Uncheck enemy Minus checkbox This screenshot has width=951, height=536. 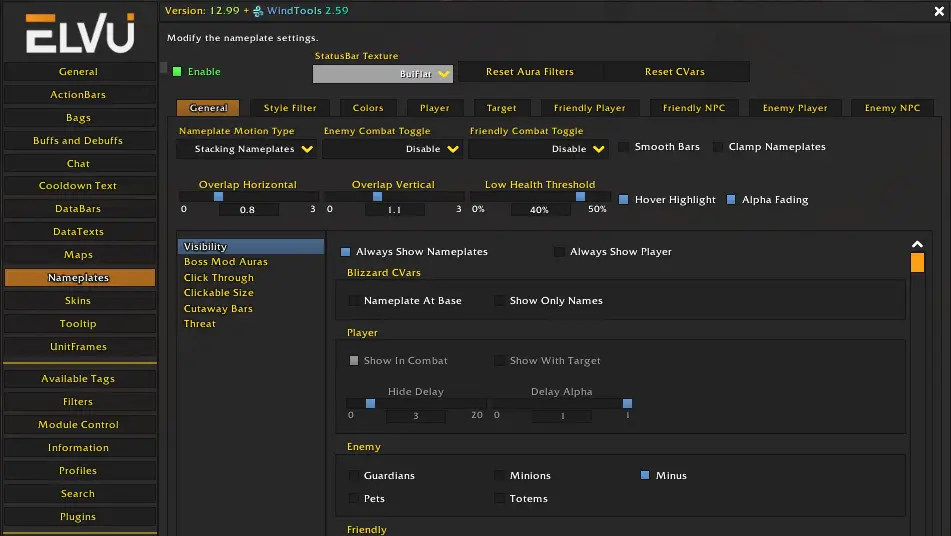coord(645,475)
